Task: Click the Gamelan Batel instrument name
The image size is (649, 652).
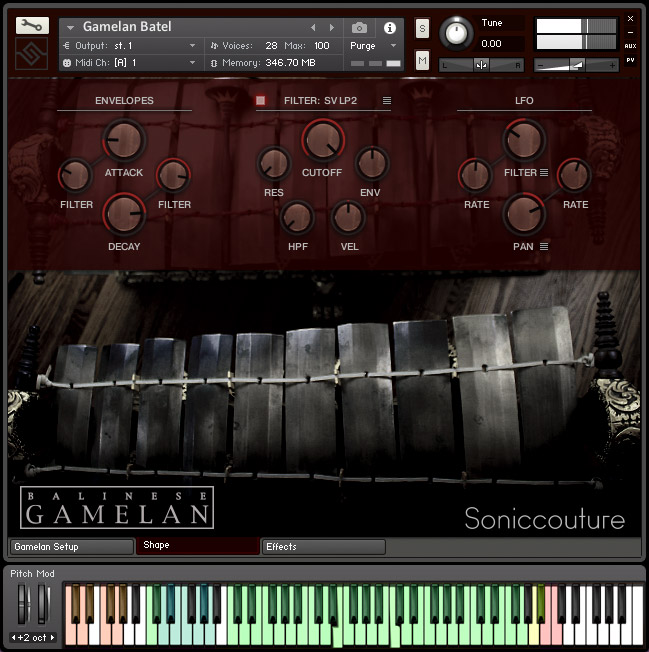Action: tap(127, 27)
